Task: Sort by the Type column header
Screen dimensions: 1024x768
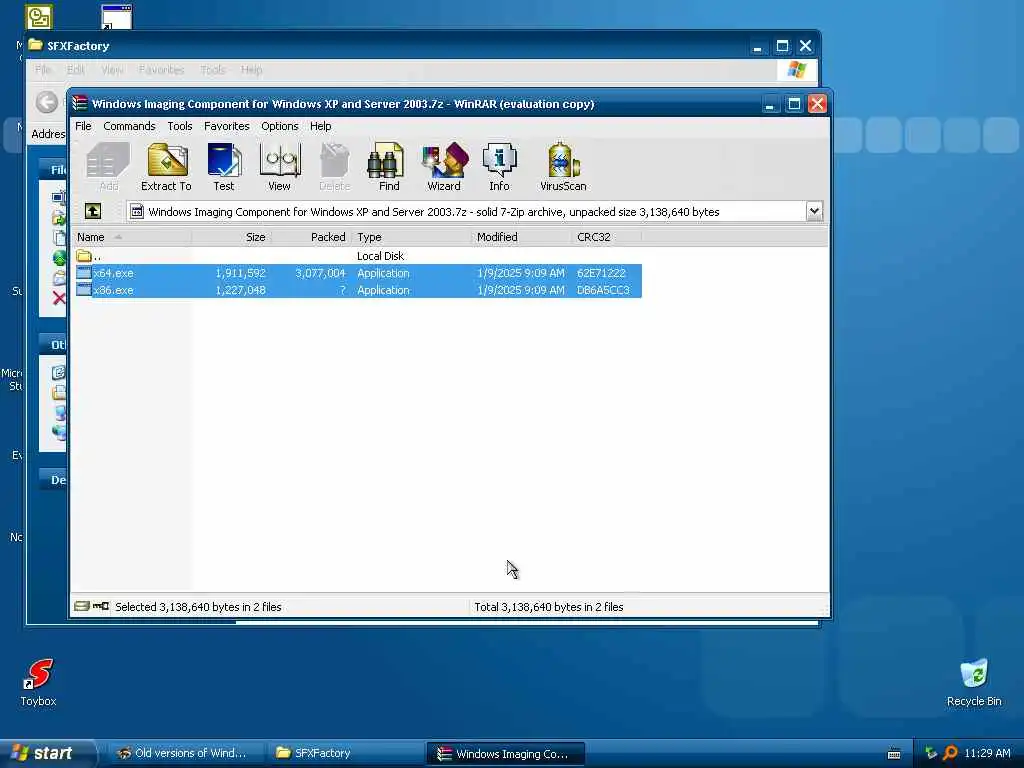Action: pyautogui.click(x=411, y=237)
